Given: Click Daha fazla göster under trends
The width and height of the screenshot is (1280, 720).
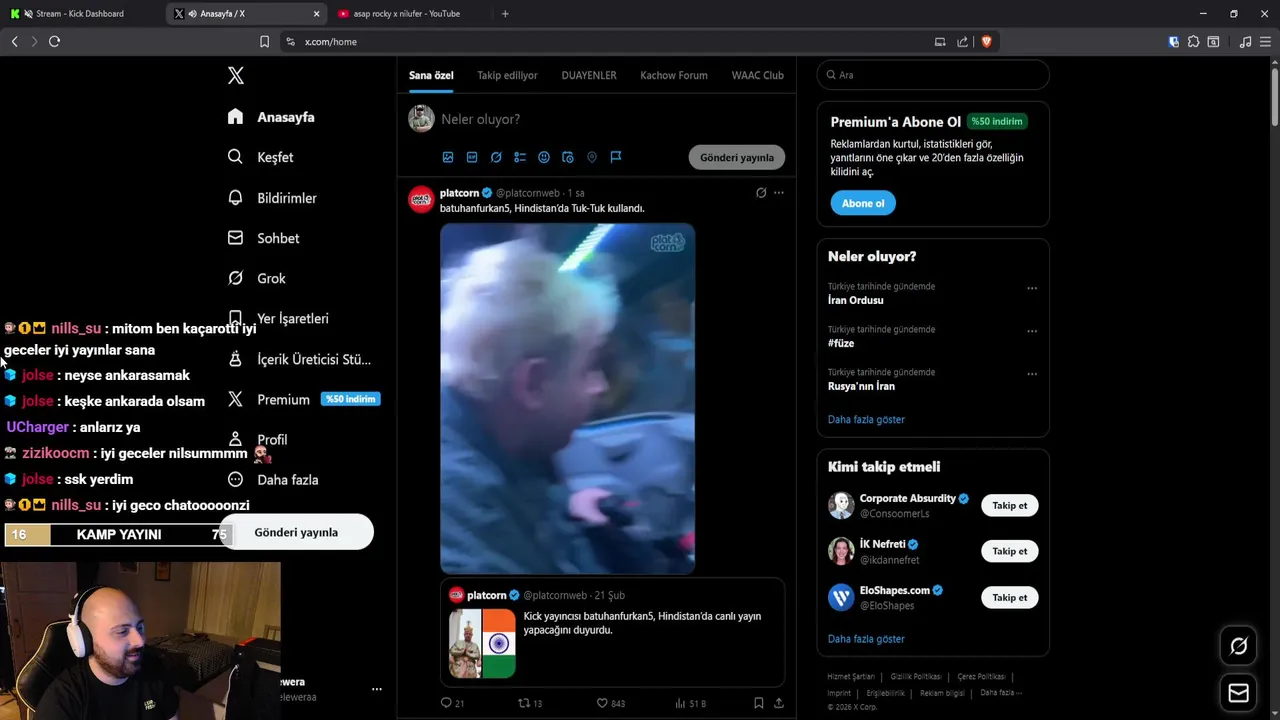Looking at the screenshot, I should tap(866, 419).
